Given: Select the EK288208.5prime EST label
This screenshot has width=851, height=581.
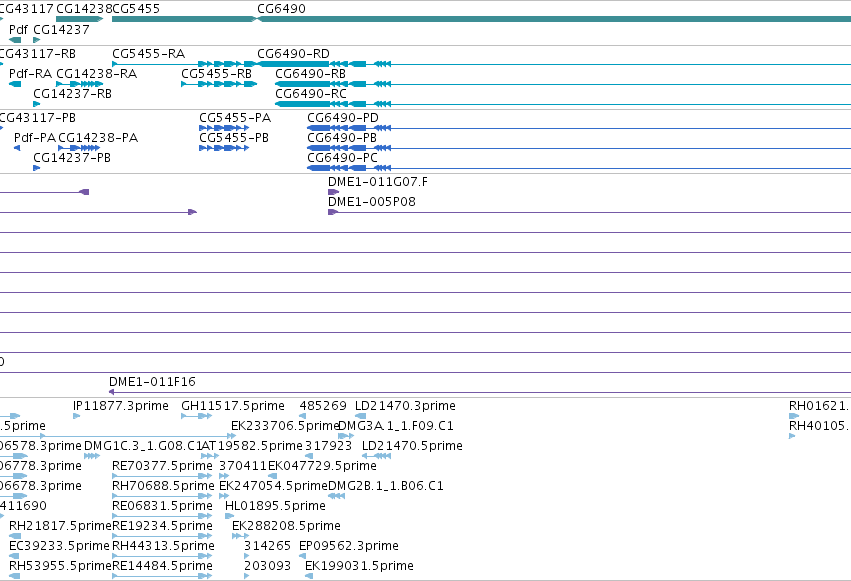Looking at the screenshot, I should (x=286, y=526).
